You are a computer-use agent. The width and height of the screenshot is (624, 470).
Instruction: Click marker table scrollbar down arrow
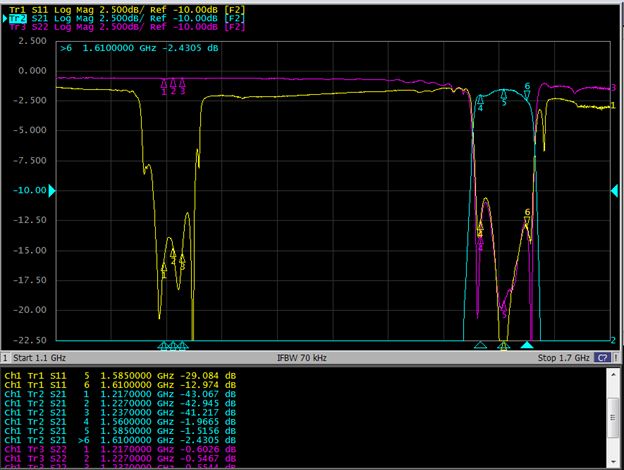point(613,462)
